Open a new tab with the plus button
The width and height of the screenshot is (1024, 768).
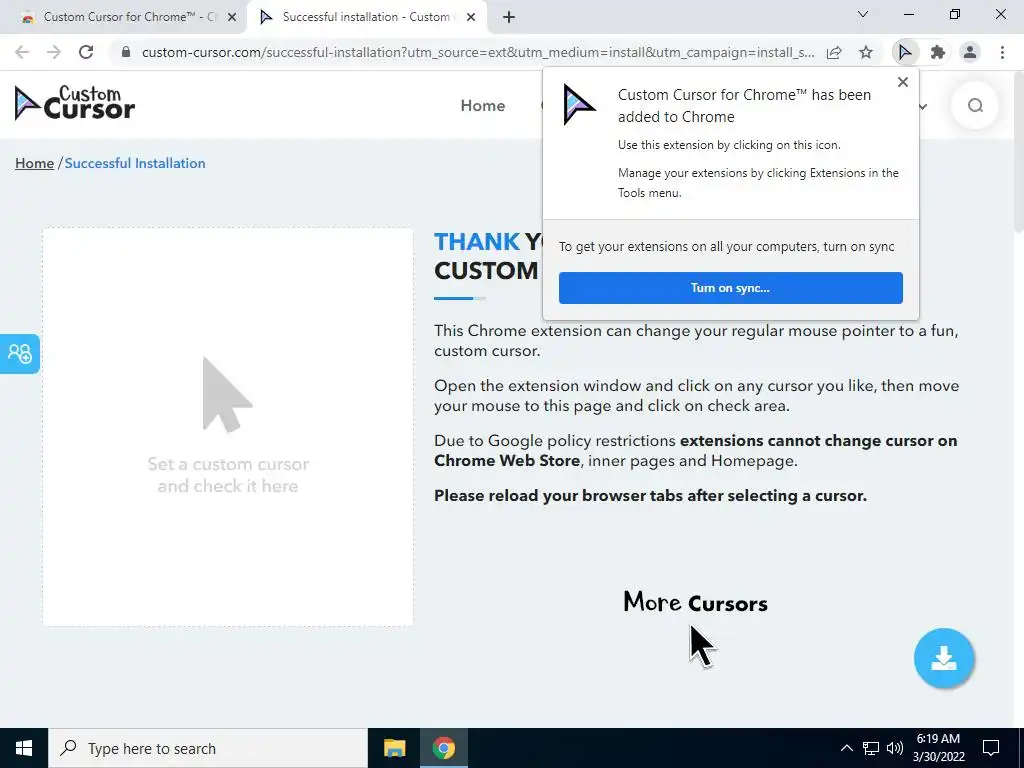[509, 18]
